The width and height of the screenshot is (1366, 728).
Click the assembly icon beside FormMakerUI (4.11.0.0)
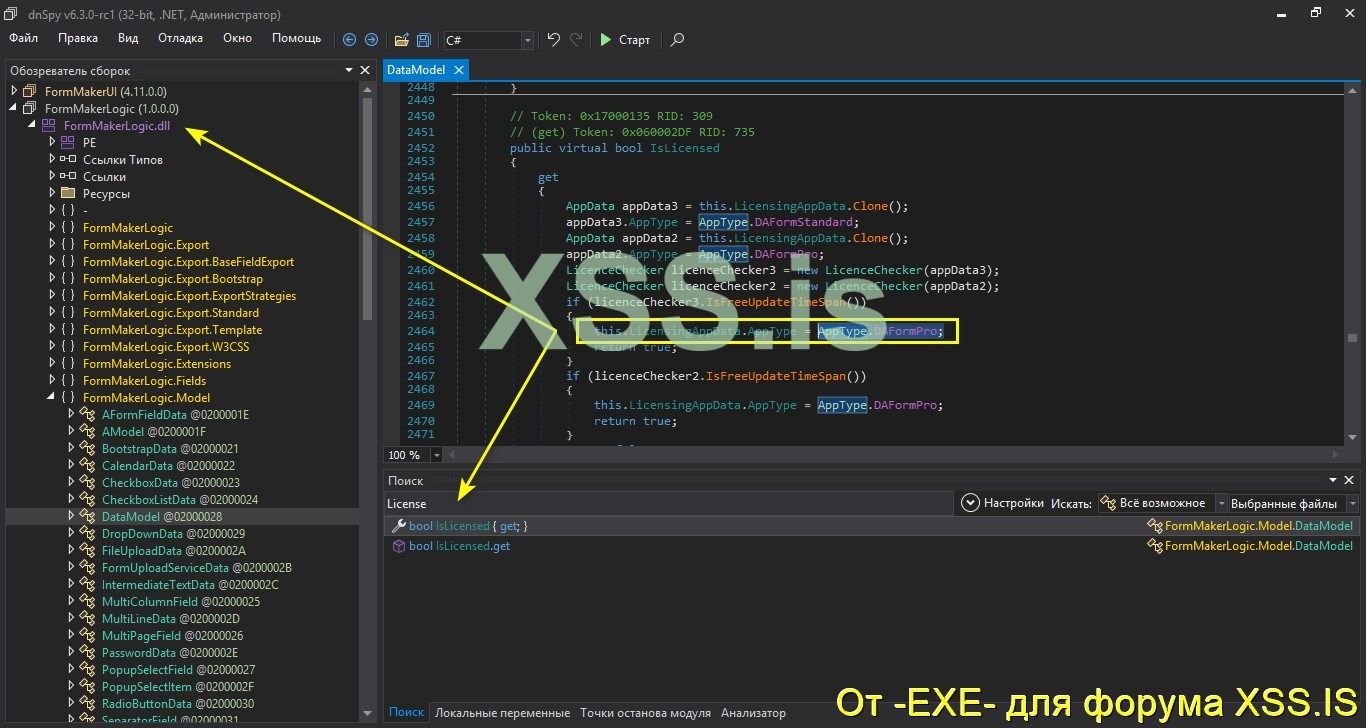coord(29,91)
